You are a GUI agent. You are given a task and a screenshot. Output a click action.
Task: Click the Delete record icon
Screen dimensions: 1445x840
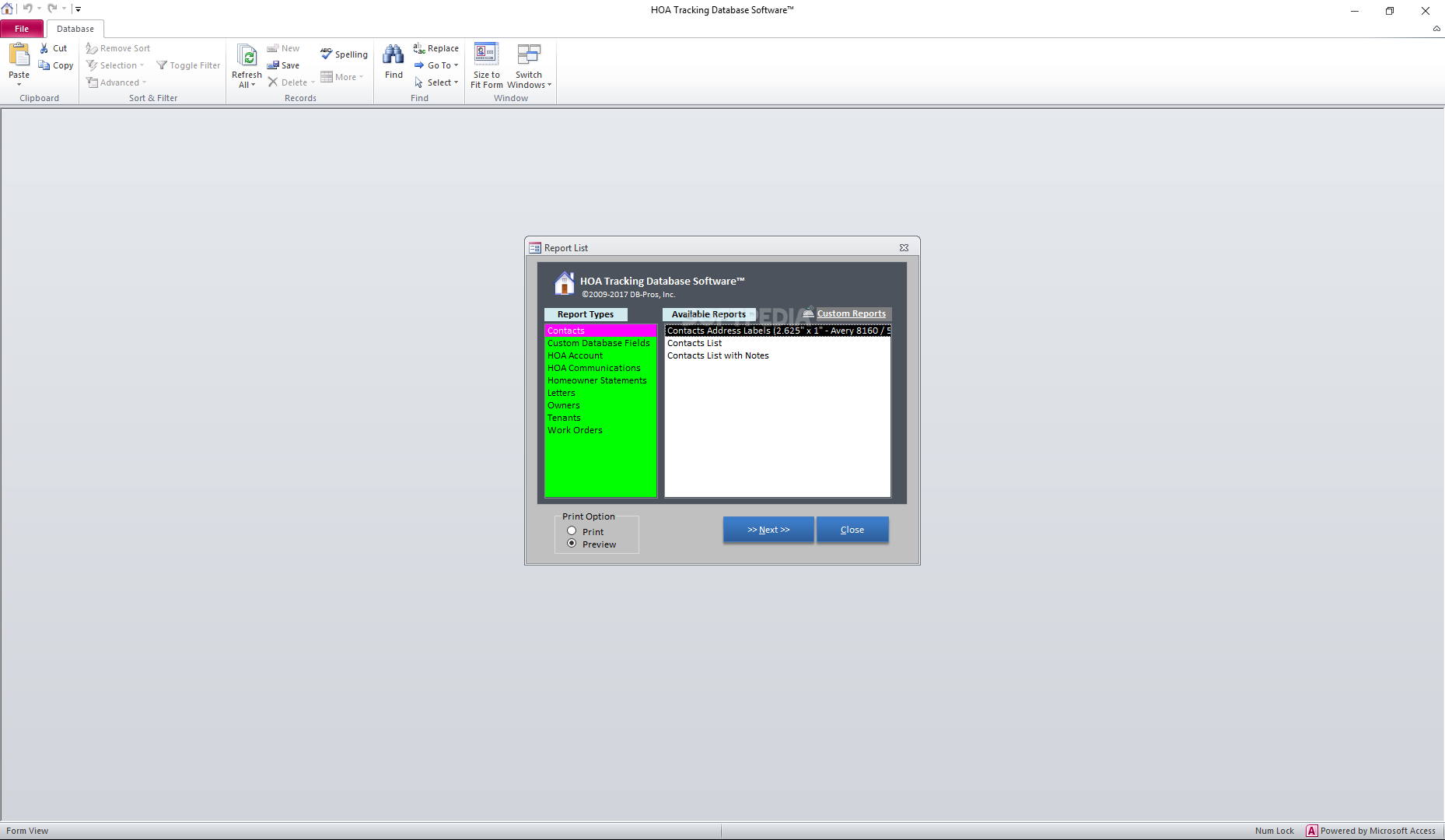(273, 82)
